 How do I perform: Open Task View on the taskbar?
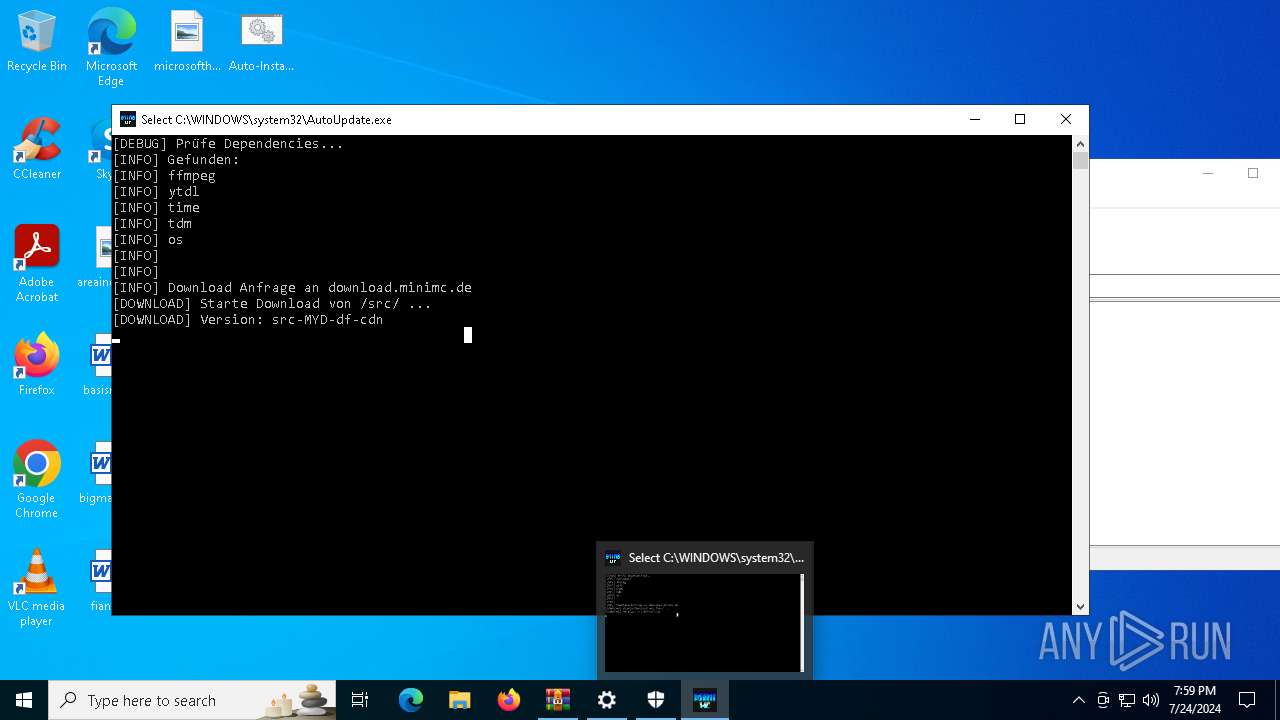point(360,700)
